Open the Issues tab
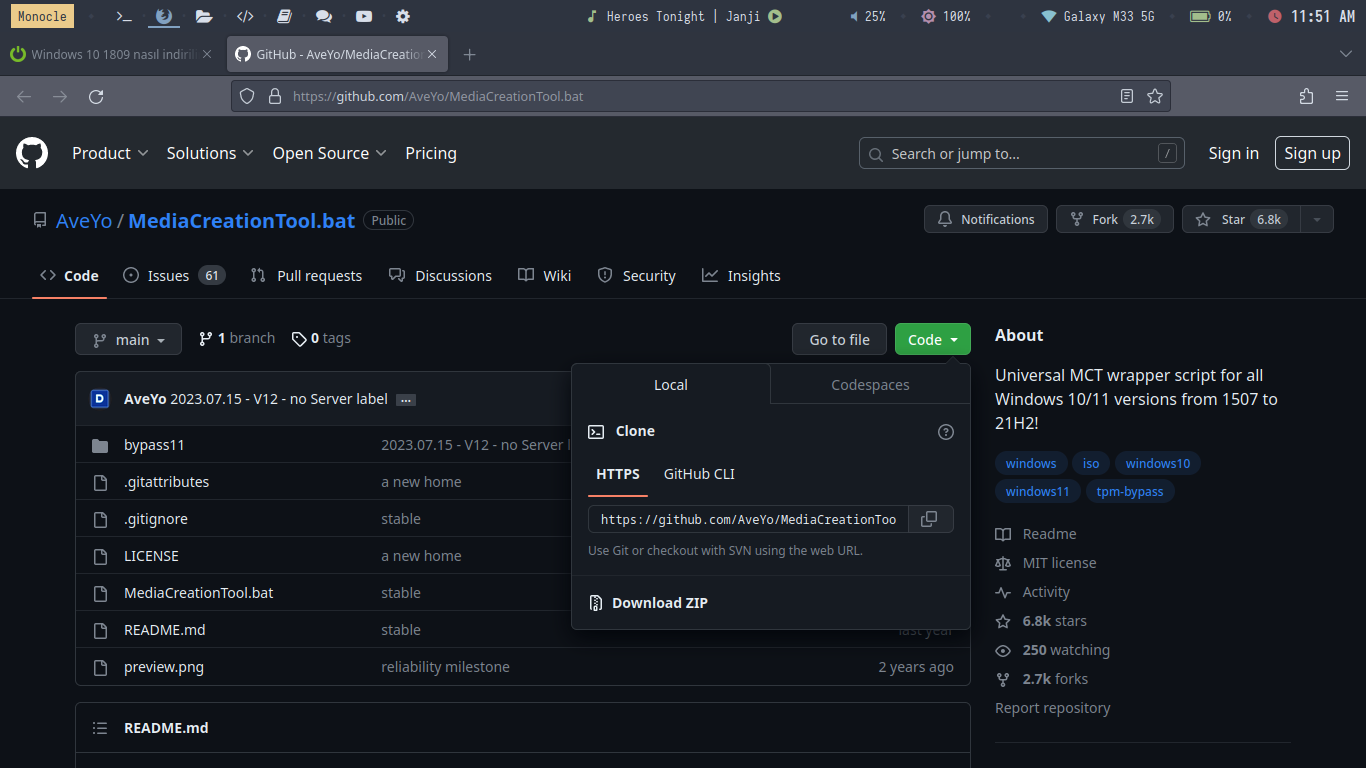Screen dimensions: 1366x768 point(174,276)
